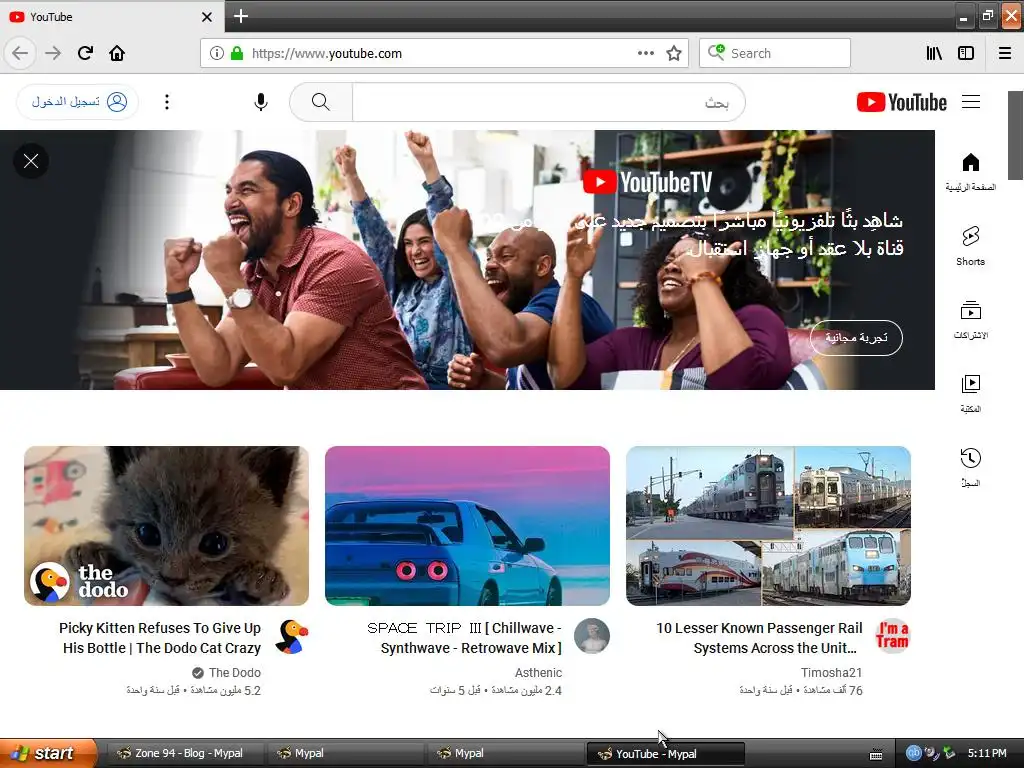Open the Windows start button

coord(48,753)
